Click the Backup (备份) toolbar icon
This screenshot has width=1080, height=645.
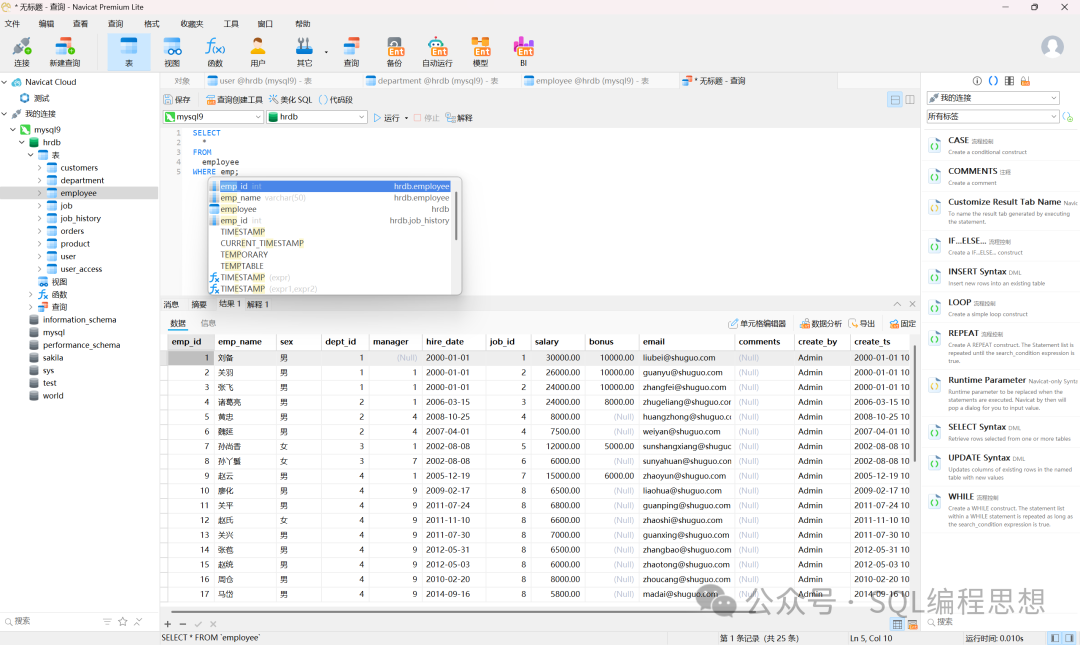click(395, 47)
